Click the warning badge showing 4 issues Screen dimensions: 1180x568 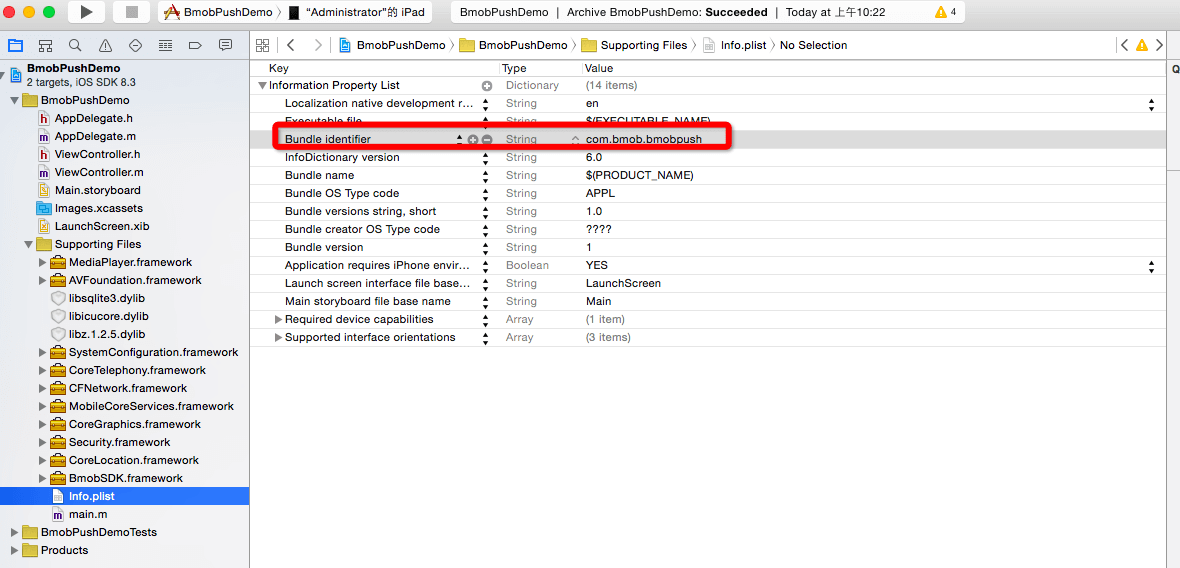[945, 12]
